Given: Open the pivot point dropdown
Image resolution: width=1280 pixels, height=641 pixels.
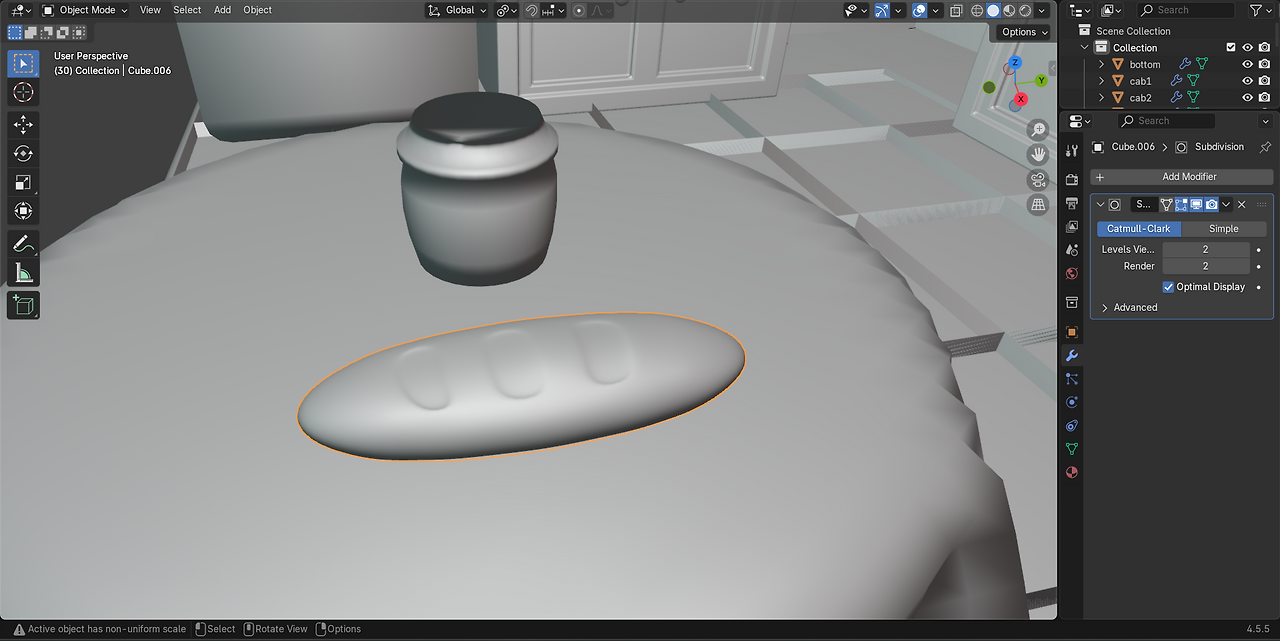Looking at the screenshot, I should pyautogui.click(x=507, y=10).
